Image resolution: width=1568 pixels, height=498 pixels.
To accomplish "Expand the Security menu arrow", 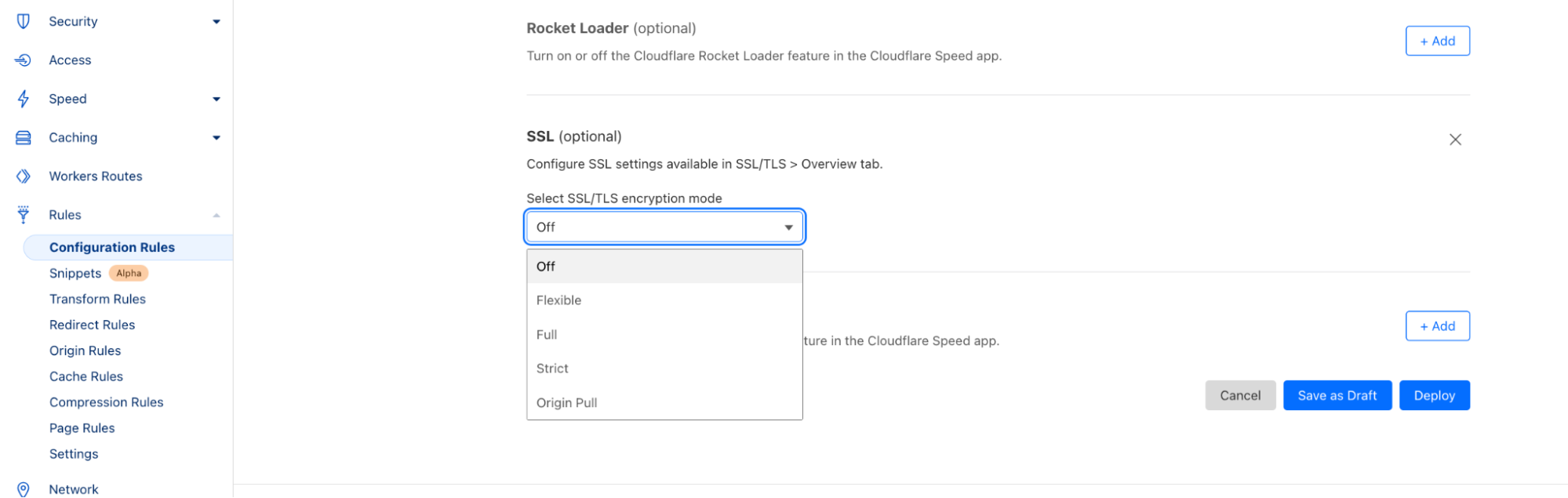I will (x=216, y=22).
